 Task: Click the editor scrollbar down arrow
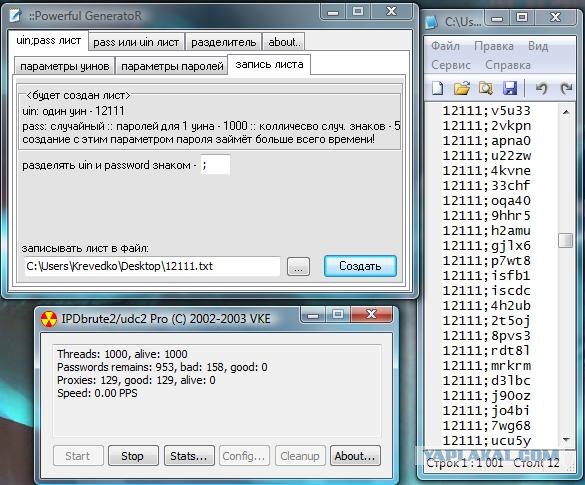coord(566,440)
